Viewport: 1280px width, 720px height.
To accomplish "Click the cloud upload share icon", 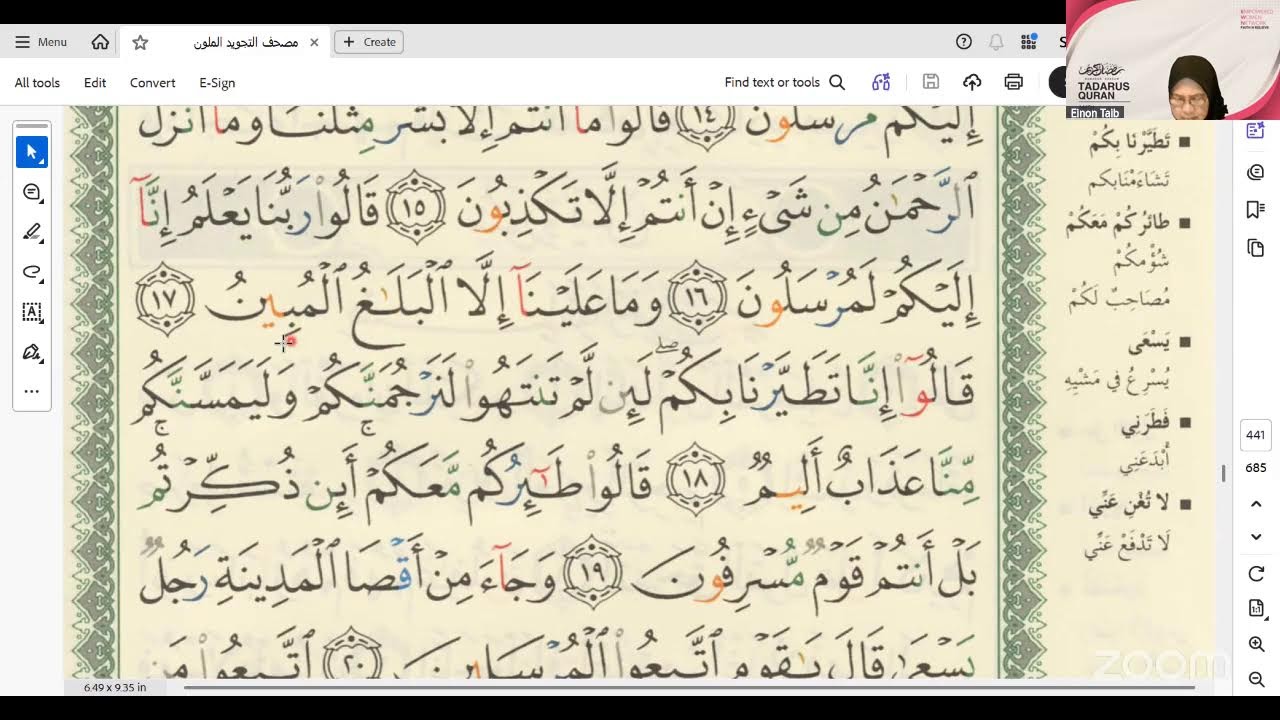I will (x=972, y=83).
